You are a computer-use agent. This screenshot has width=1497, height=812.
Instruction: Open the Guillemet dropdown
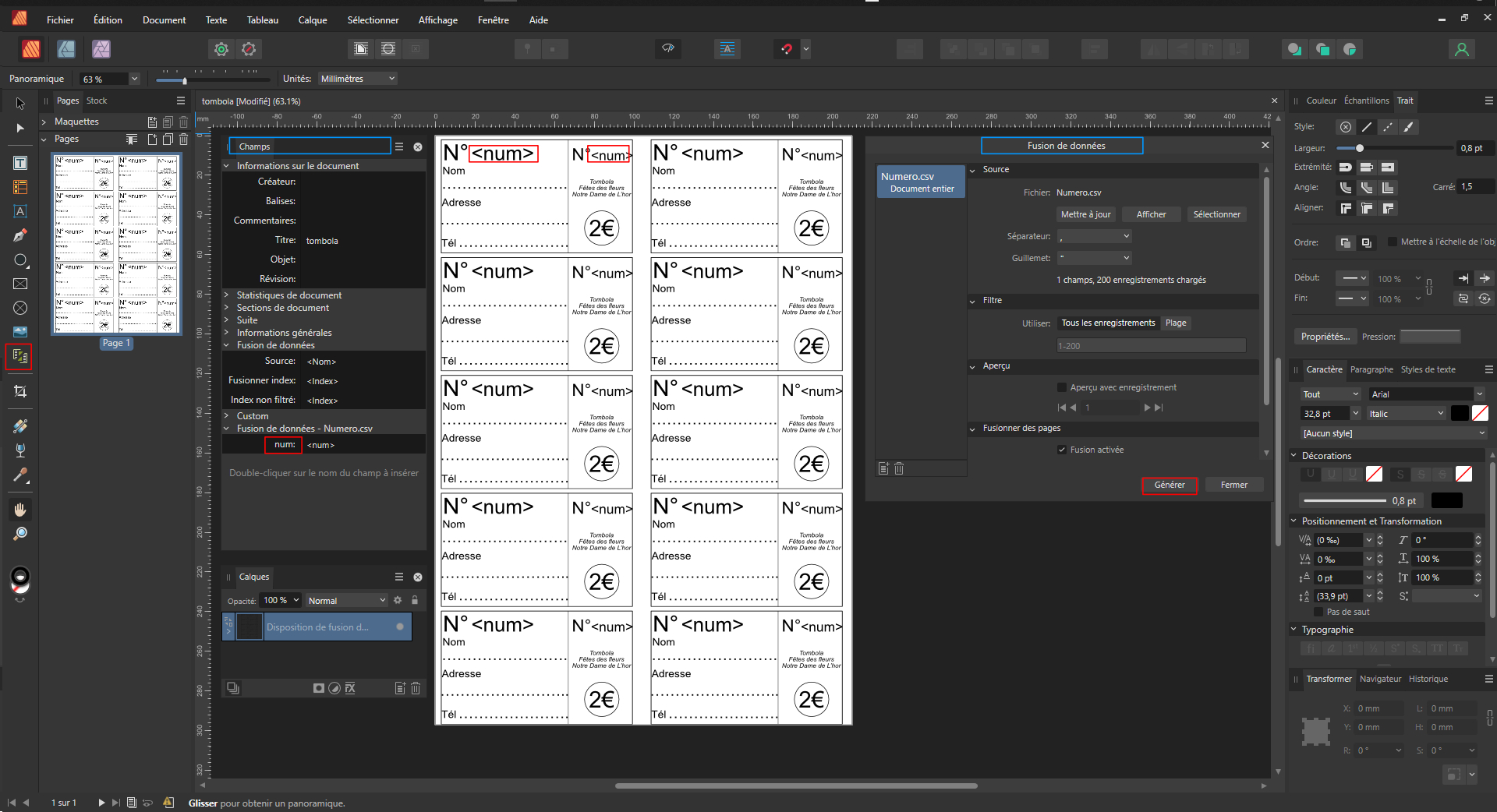[x=1095, y=258]
